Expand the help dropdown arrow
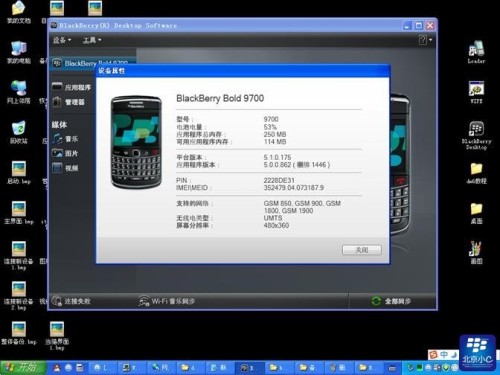Image resolution: width=500 pixels, height=375 pixels. click(x=430, y=40)
